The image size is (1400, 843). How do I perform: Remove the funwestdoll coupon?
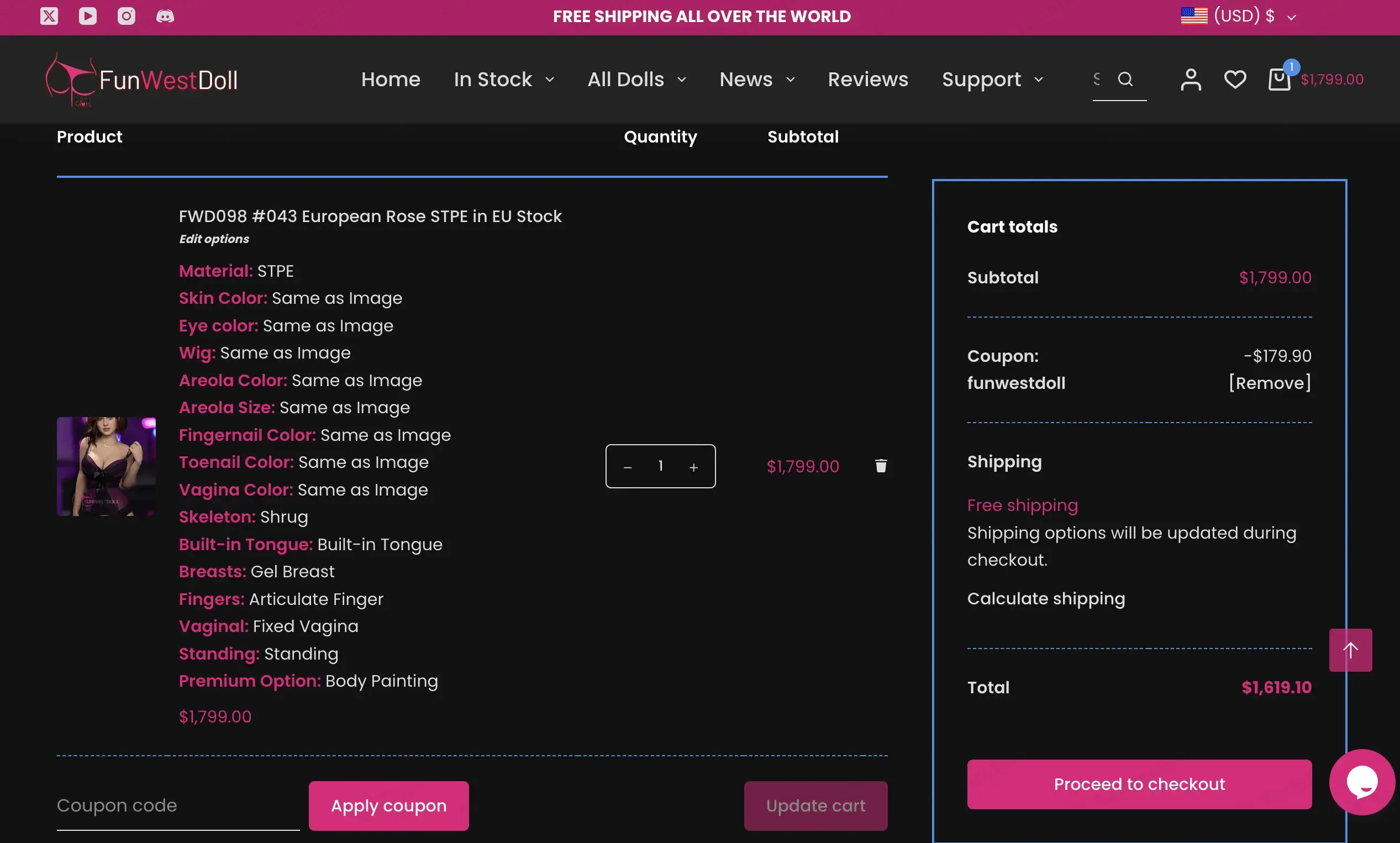(1270, 383)
